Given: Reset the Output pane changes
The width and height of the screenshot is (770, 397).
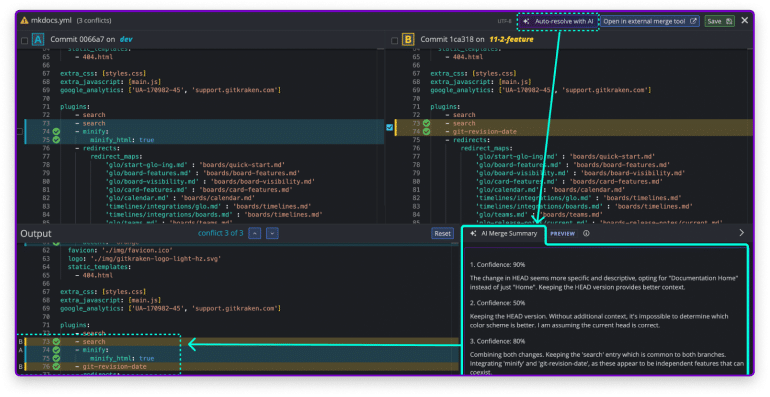Looking at the screenshot, I should 442,233.
